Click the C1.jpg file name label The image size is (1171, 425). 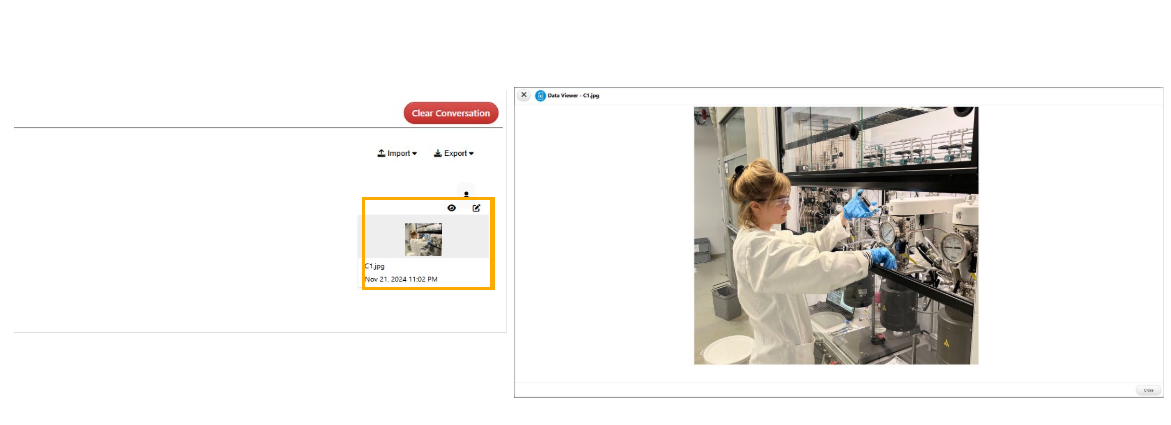click(375, 266)
